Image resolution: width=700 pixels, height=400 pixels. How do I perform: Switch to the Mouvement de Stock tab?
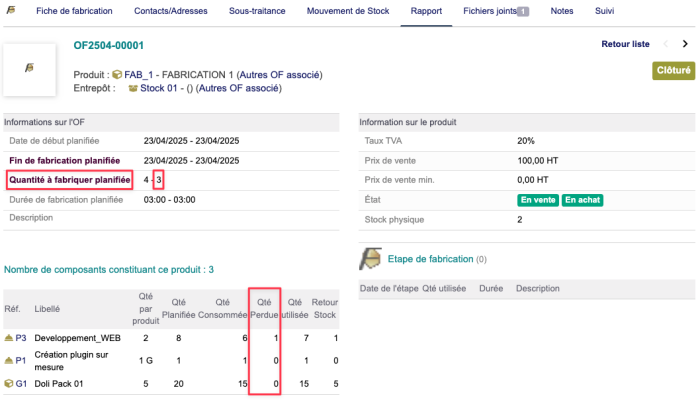349,11
